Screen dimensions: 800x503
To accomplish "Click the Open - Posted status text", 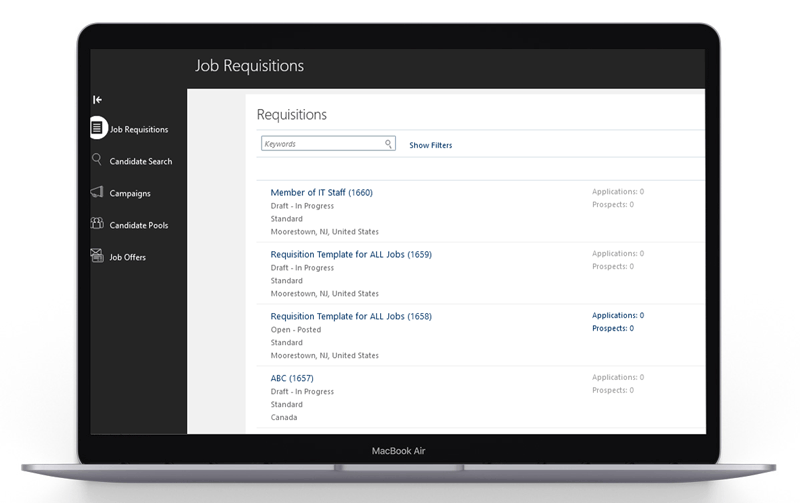I will point(296,330).
